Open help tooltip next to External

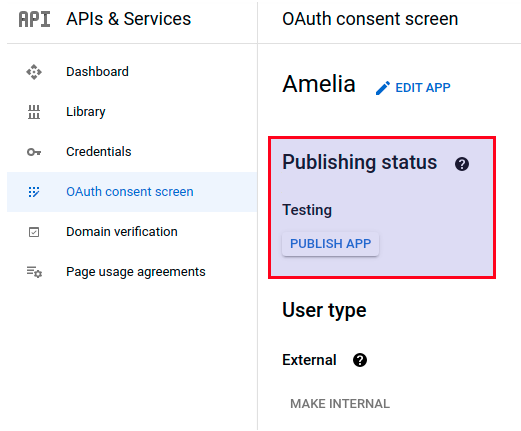(x=360, y=360)
